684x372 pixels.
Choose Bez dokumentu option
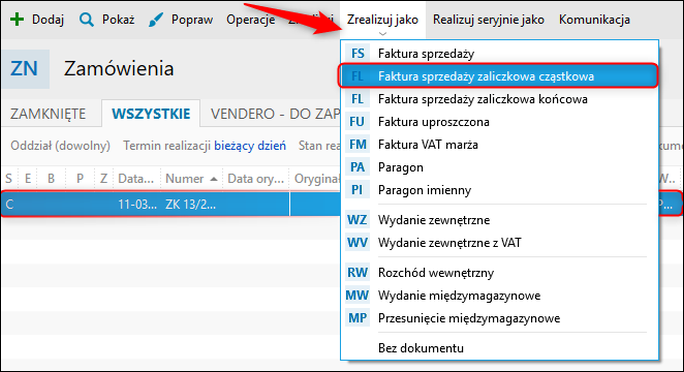[499, 348]
